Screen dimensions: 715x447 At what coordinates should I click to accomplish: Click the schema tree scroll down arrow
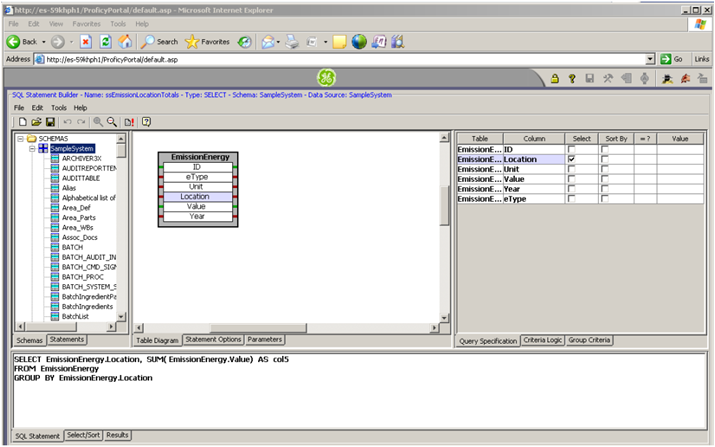coord(121,317)
